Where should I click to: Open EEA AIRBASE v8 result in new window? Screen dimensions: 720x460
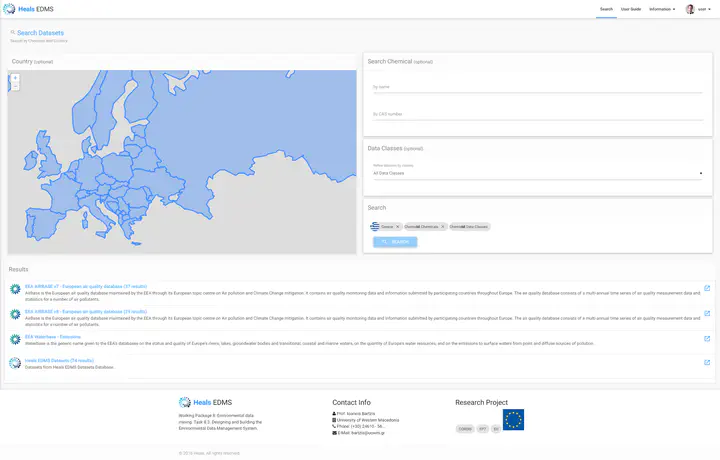(707, 314)
